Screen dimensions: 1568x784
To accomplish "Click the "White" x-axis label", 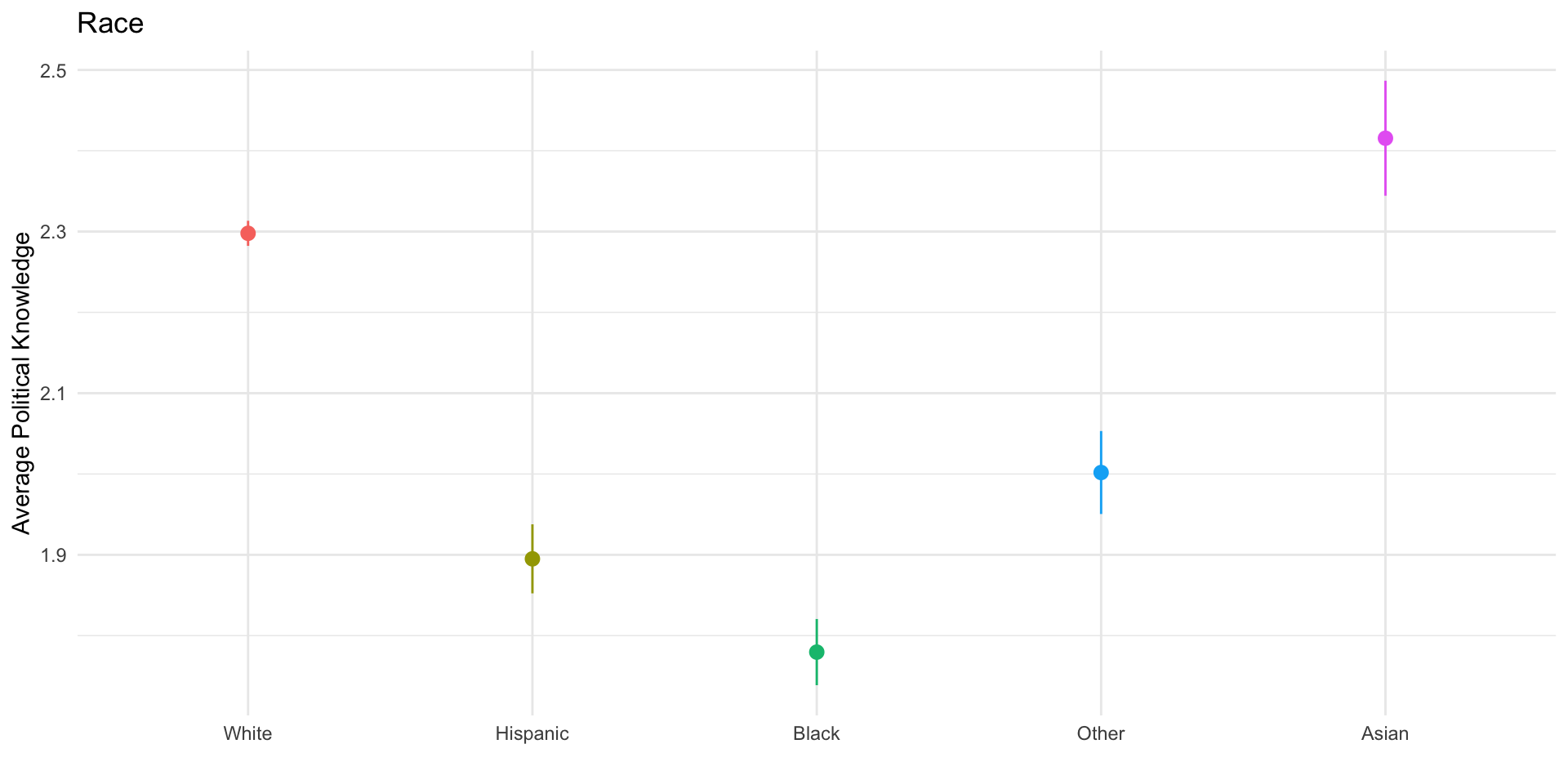I will point(247,733).
